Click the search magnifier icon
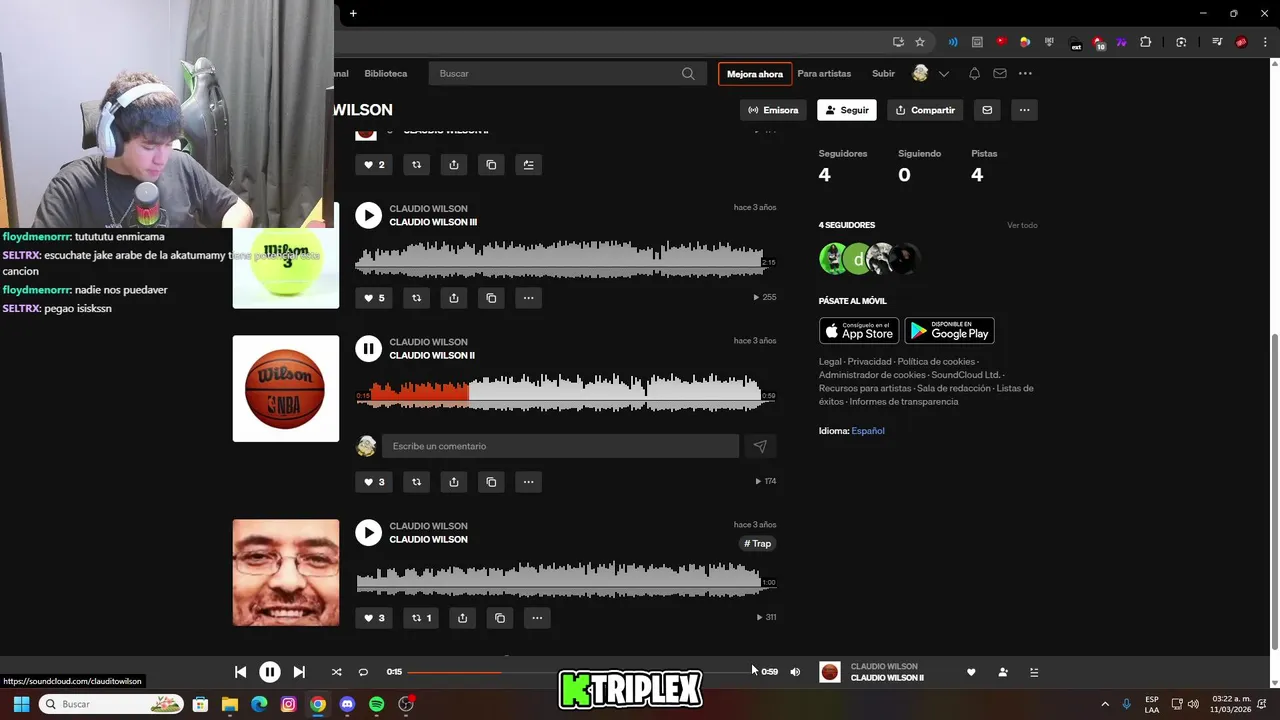This screenshot has width=1280, height=720. point(688,73)
